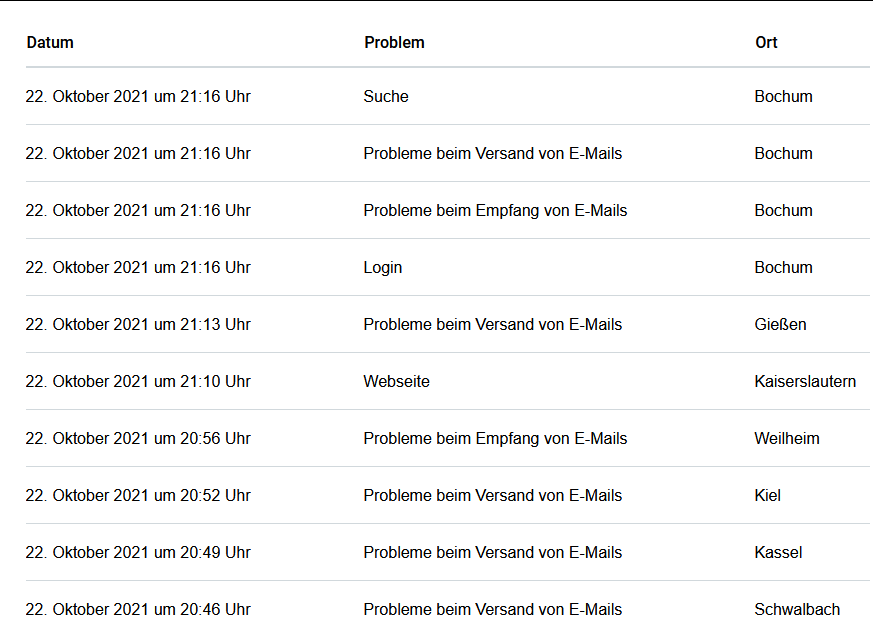Click the Schwalbach location cell
Screen dimensions: 873x629
pos(797,610)
